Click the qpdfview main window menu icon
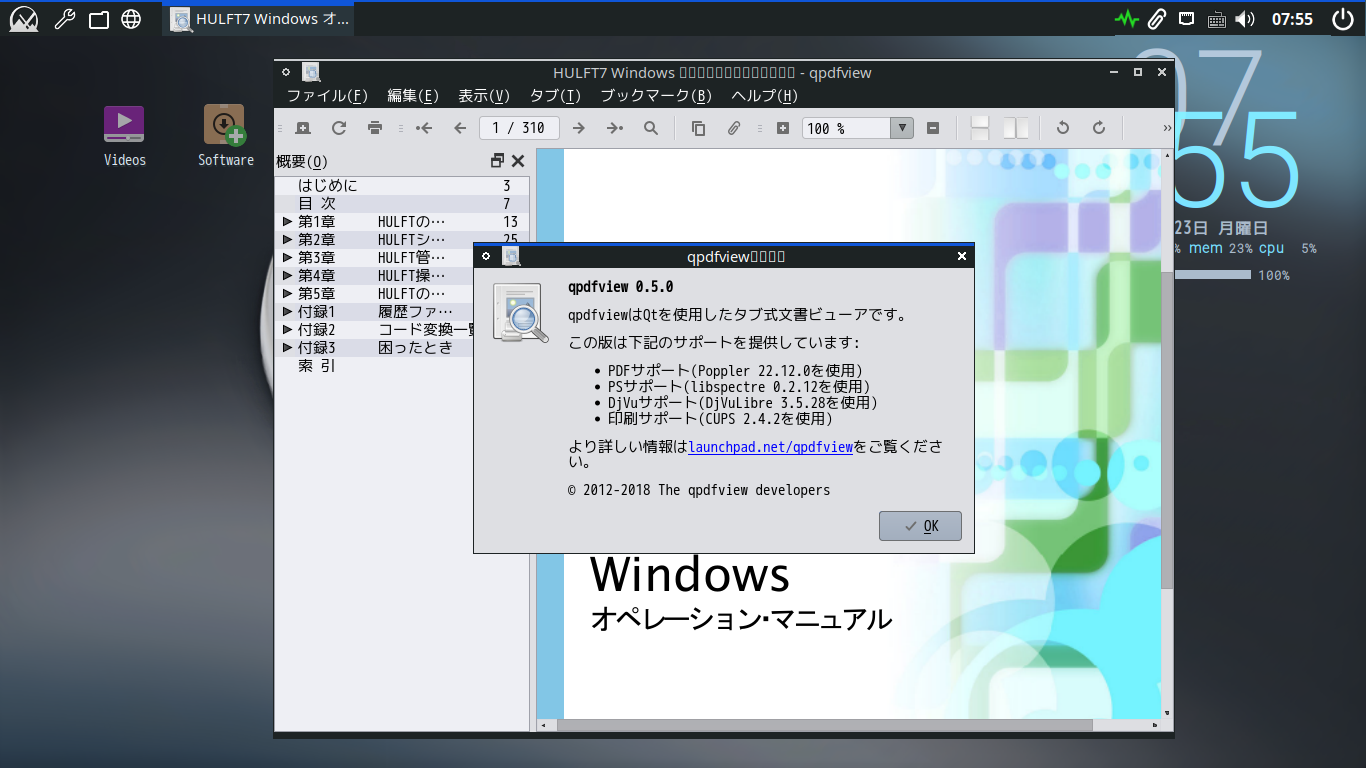 coord(286,72)
